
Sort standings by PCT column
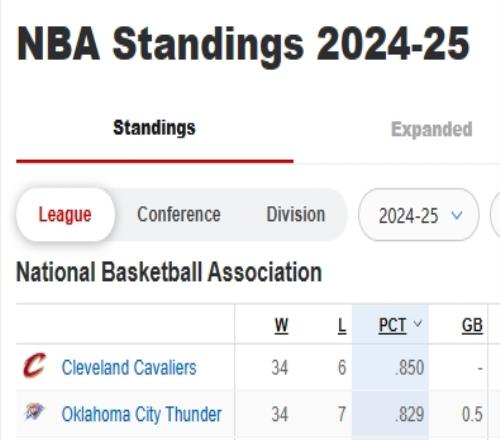click(392, 325)
